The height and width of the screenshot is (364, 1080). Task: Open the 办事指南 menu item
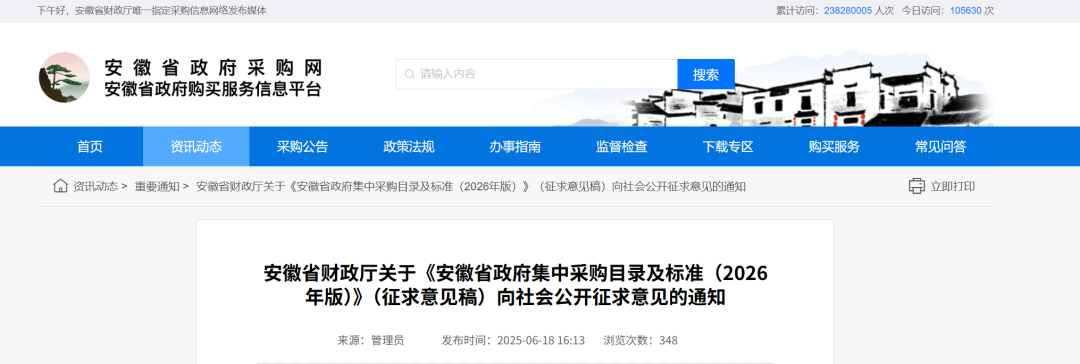(x=515, y=146)
